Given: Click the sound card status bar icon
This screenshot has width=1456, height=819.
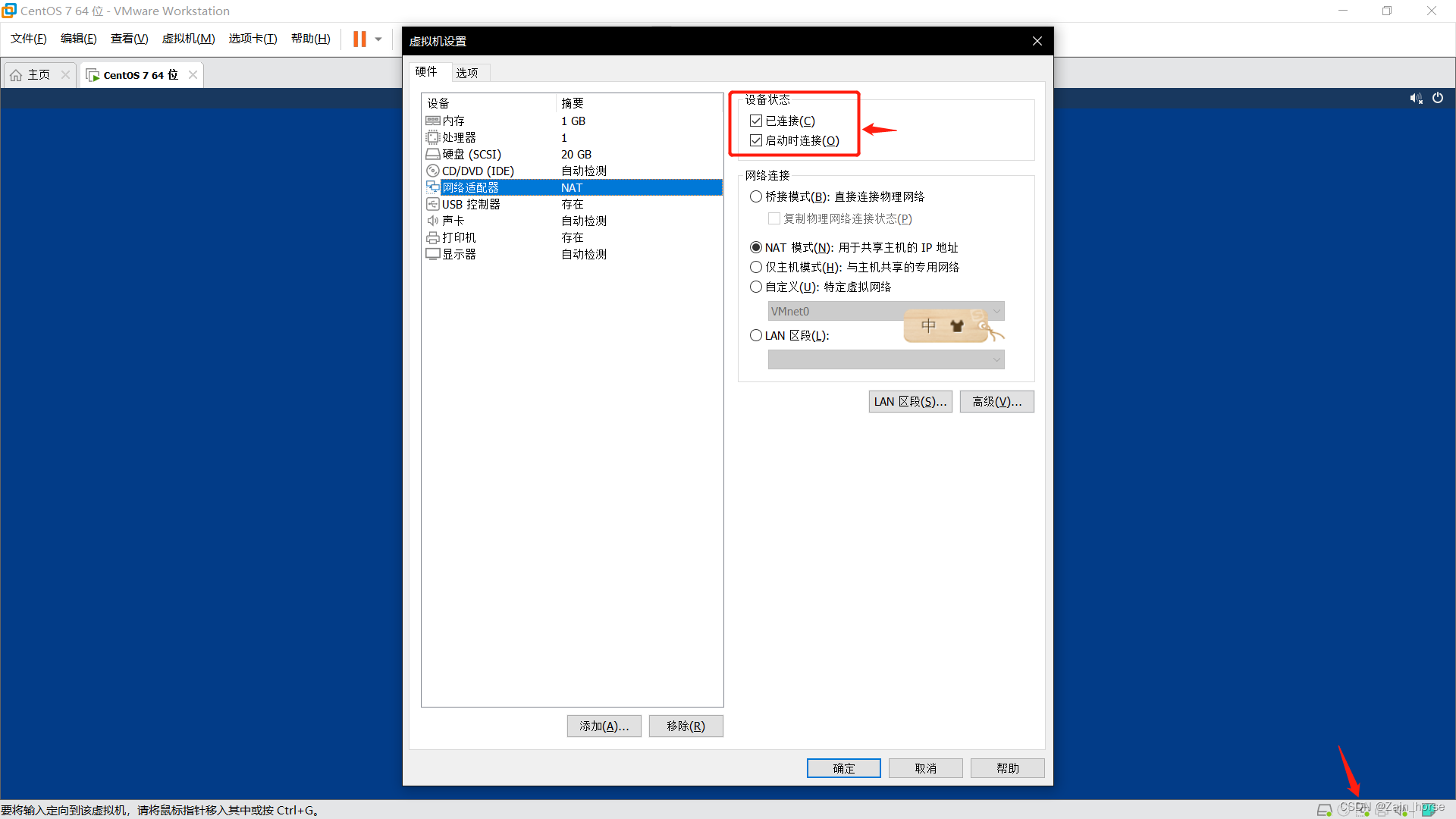Looking at the screenshot, I should pos(1401,810).
